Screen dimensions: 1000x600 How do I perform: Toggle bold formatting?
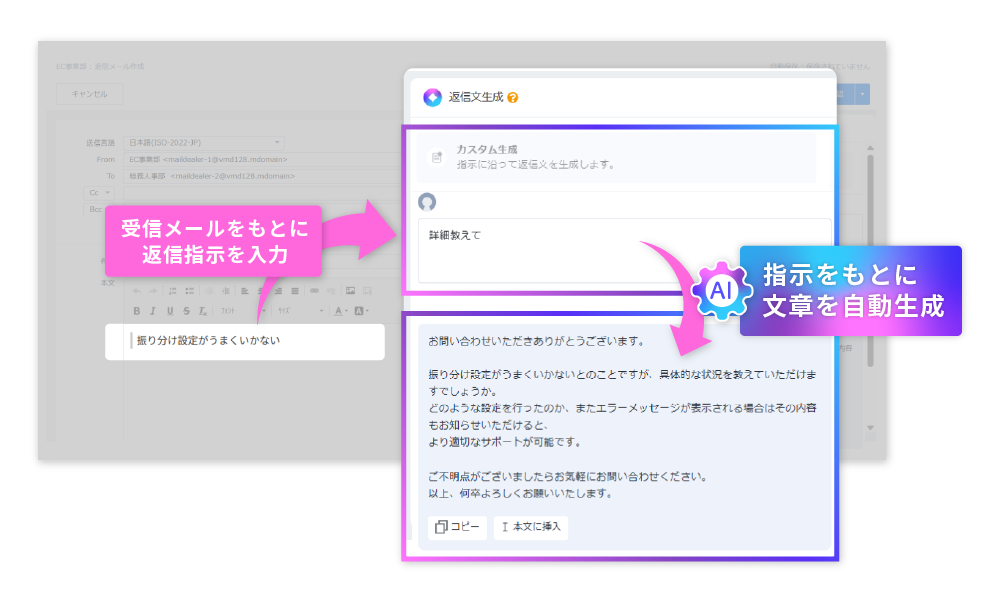click(x=137, y=310)
